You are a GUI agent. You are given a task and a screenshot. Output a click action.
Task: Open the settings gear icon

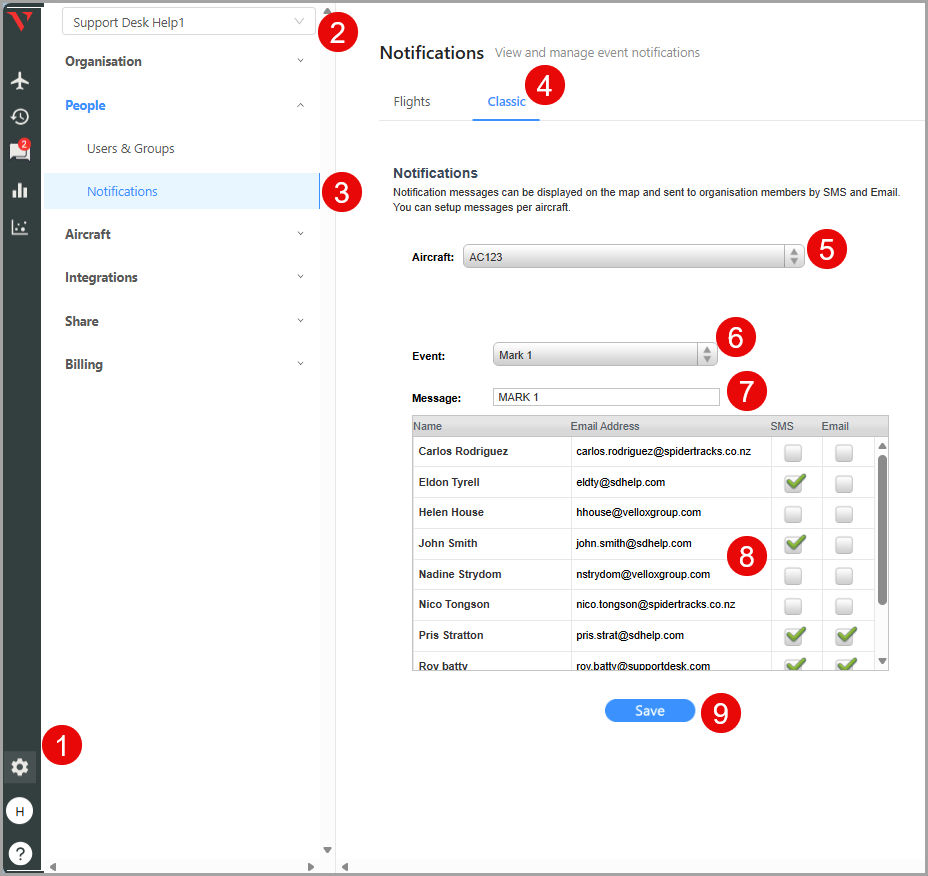tap(20, 767)
